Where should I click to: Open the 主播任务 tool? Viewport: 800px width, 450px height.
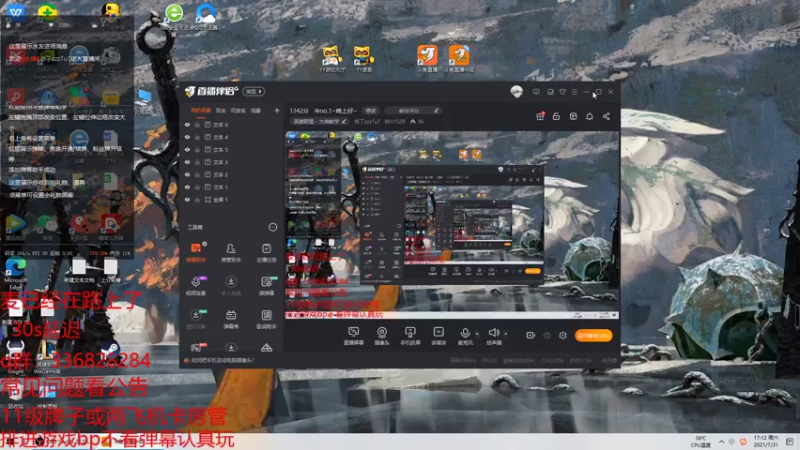click(266, 252)
